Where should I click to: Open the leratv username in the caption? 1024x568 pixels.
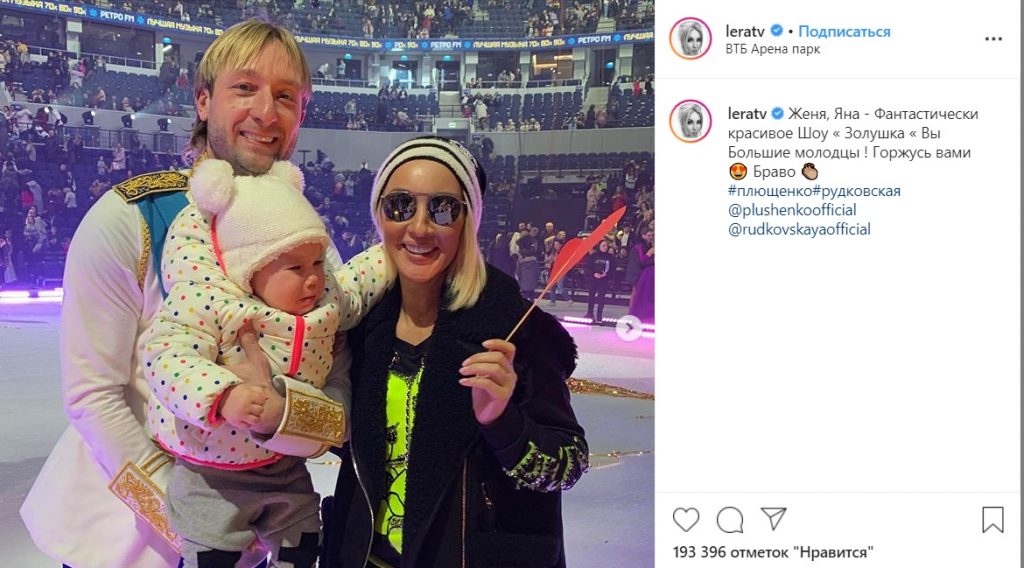point(747,114)
